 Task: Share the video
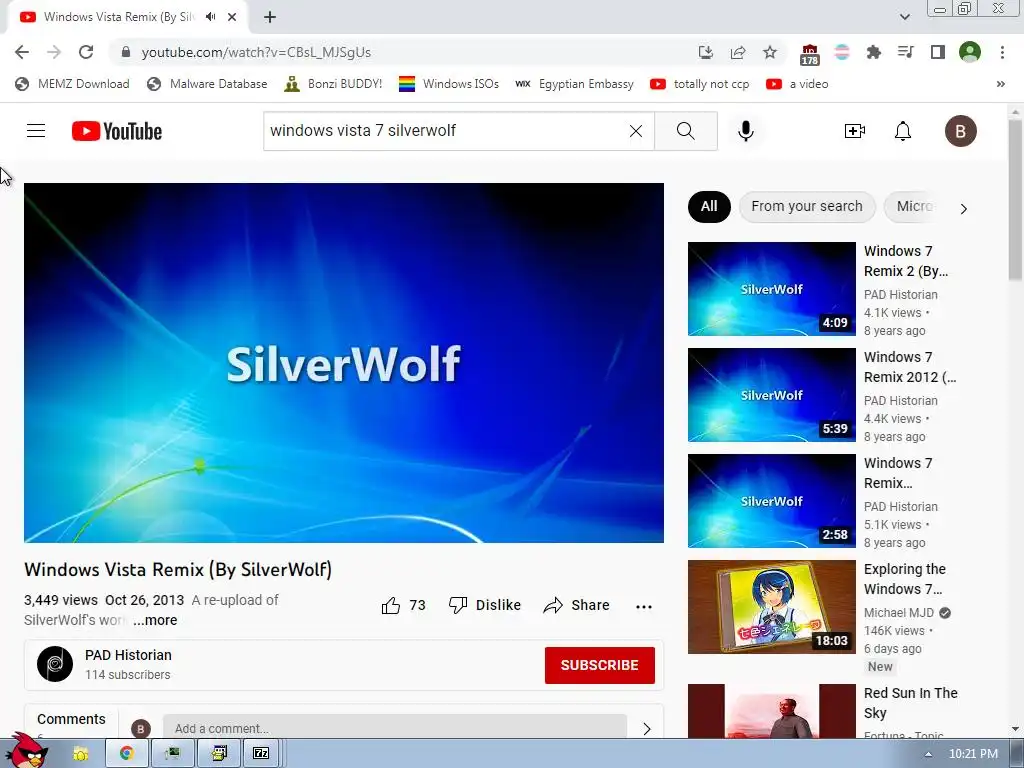[576, 605]
